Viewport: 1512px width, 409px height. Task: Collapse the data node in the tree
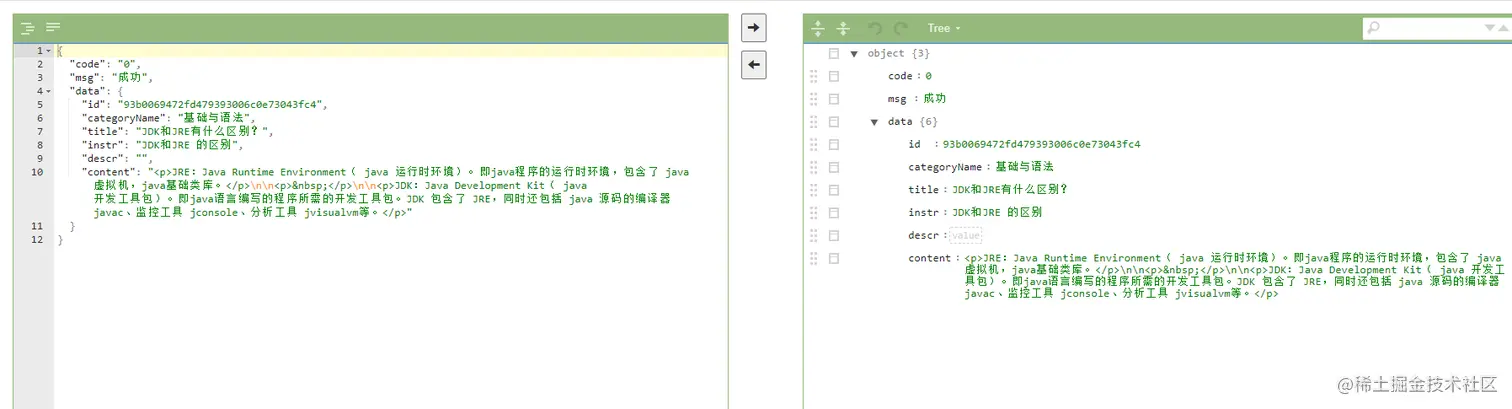(874, 122)
